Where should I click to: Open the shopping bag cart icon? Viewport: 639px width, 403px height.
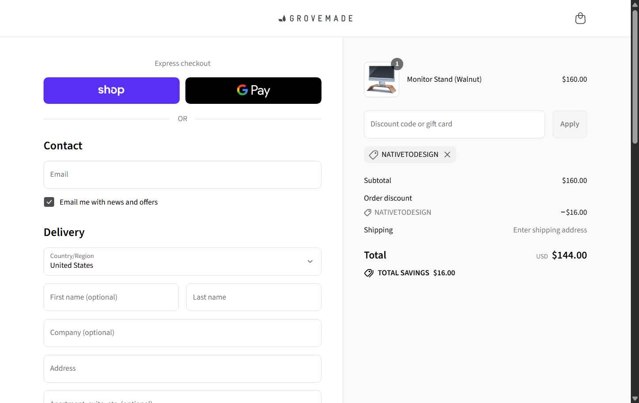580,18
